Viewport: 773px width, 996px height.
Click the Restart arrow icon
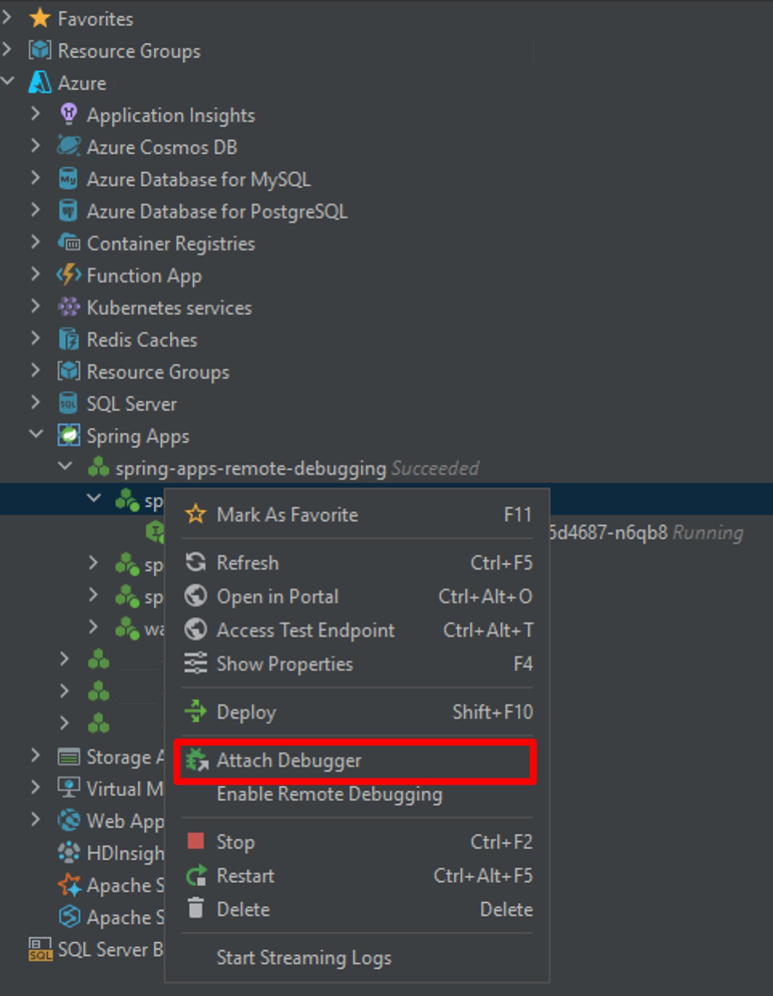197,876
